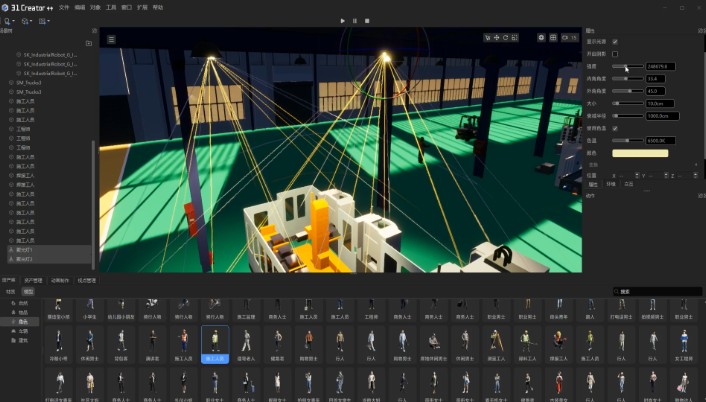Viewport: 706px width, 402px height.
Task: Select the 角色 category in asset sidebar
Action: click(22, 323)
